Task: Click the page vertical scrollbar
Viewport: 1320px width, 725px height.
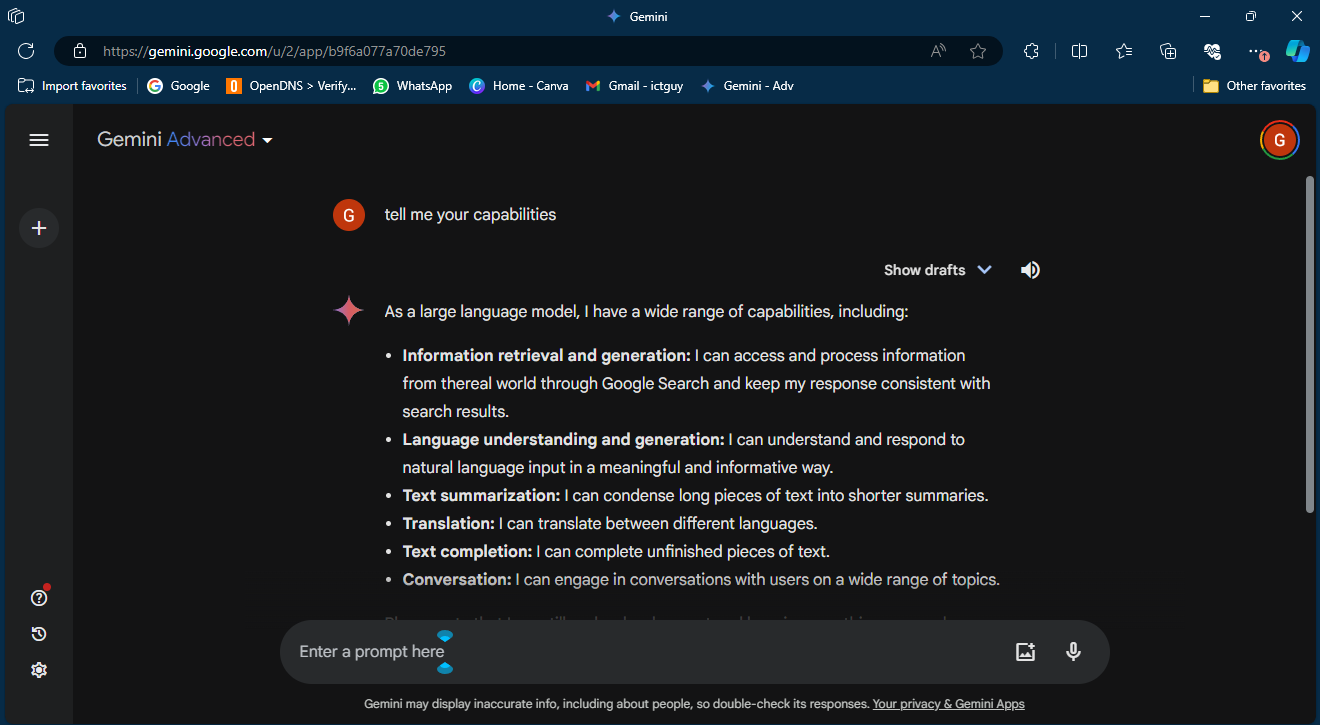Action: (1310, 345)
